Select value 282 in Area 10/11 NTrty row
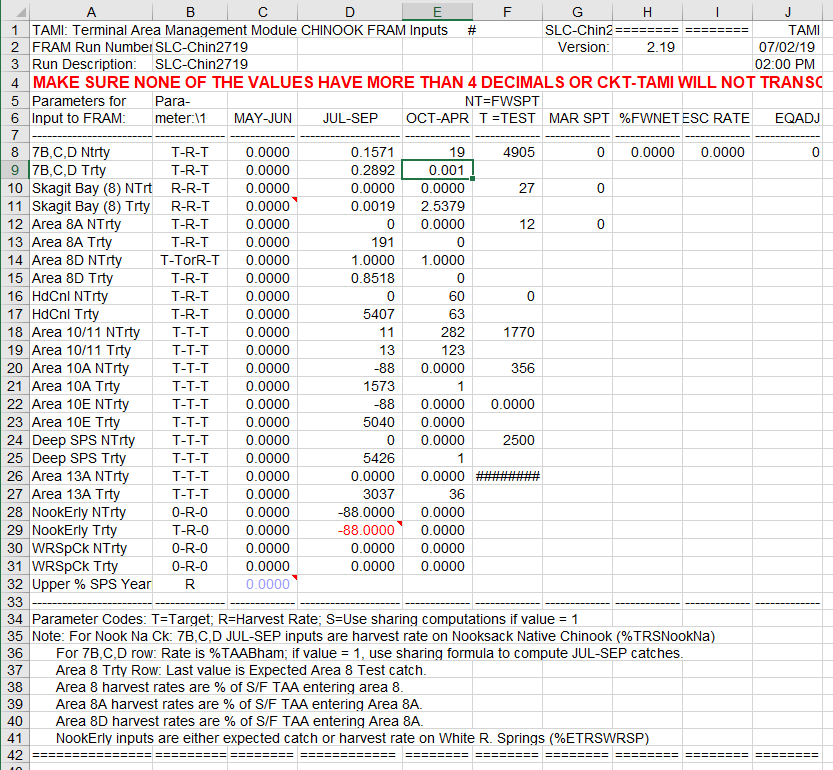 [437, 332]
